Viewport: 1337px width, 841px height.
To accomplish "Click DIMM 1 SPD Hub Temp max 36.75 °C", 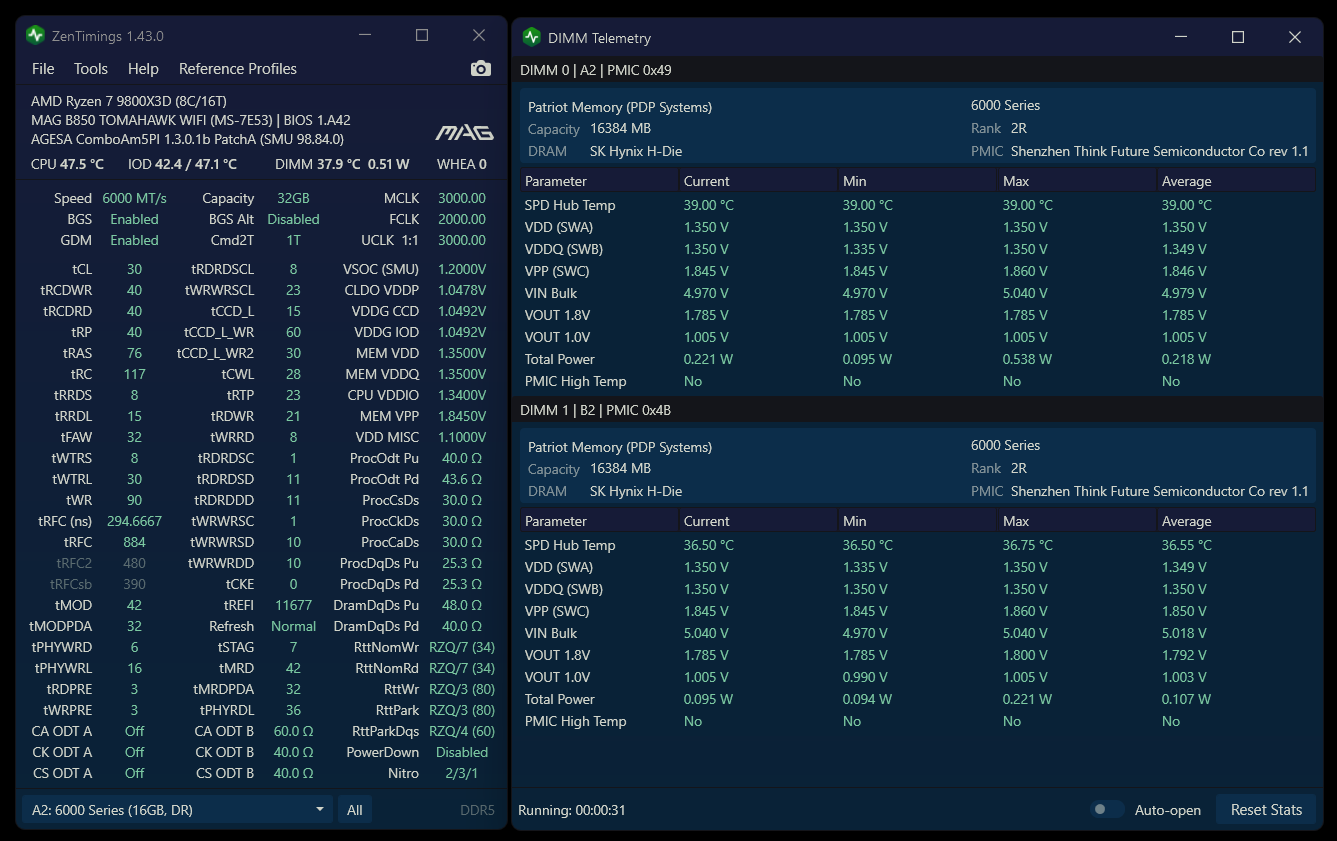I will (x=1027, y=545).
